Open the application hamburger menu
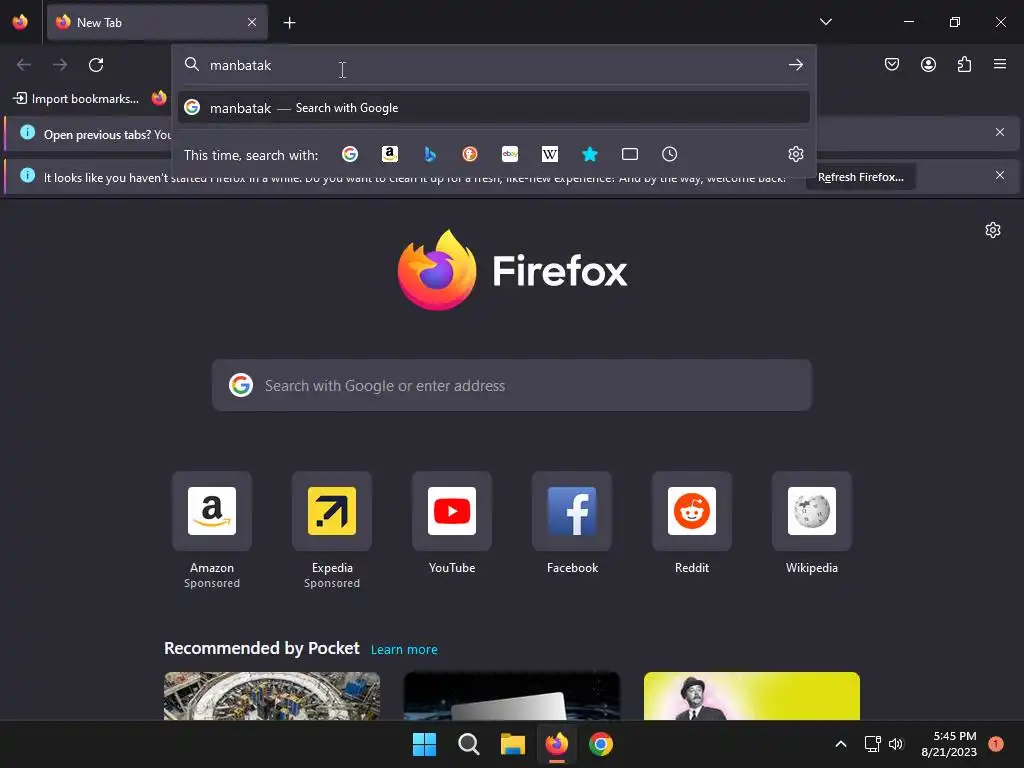The height and width of the screenshot is (768, 1024). [x=999, y=64]
